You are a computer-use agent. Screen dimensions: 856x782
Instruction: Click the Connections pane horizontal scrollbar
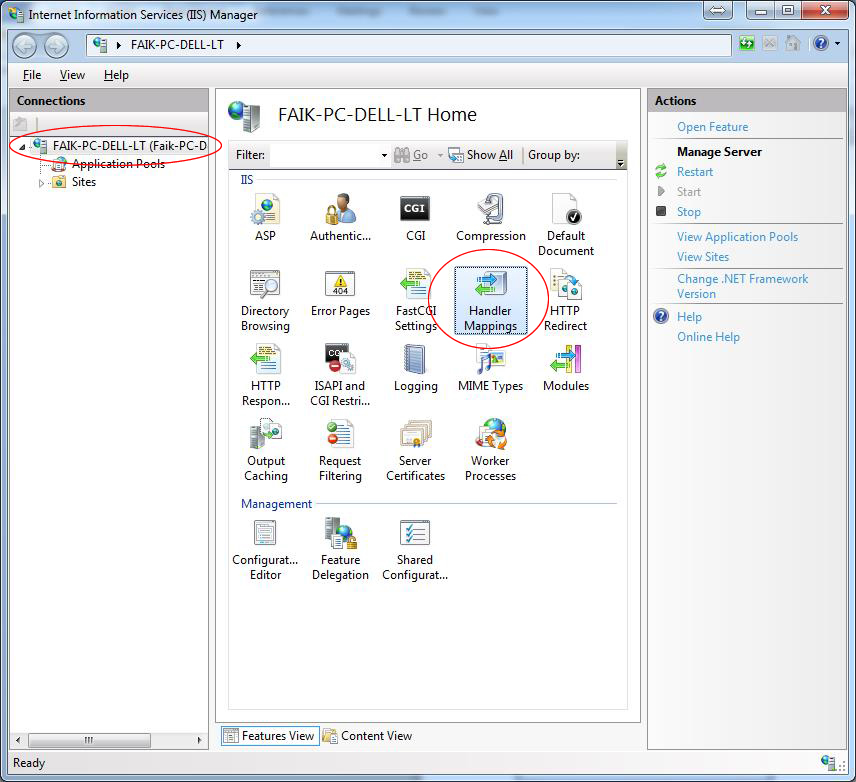tap(90, 740)
